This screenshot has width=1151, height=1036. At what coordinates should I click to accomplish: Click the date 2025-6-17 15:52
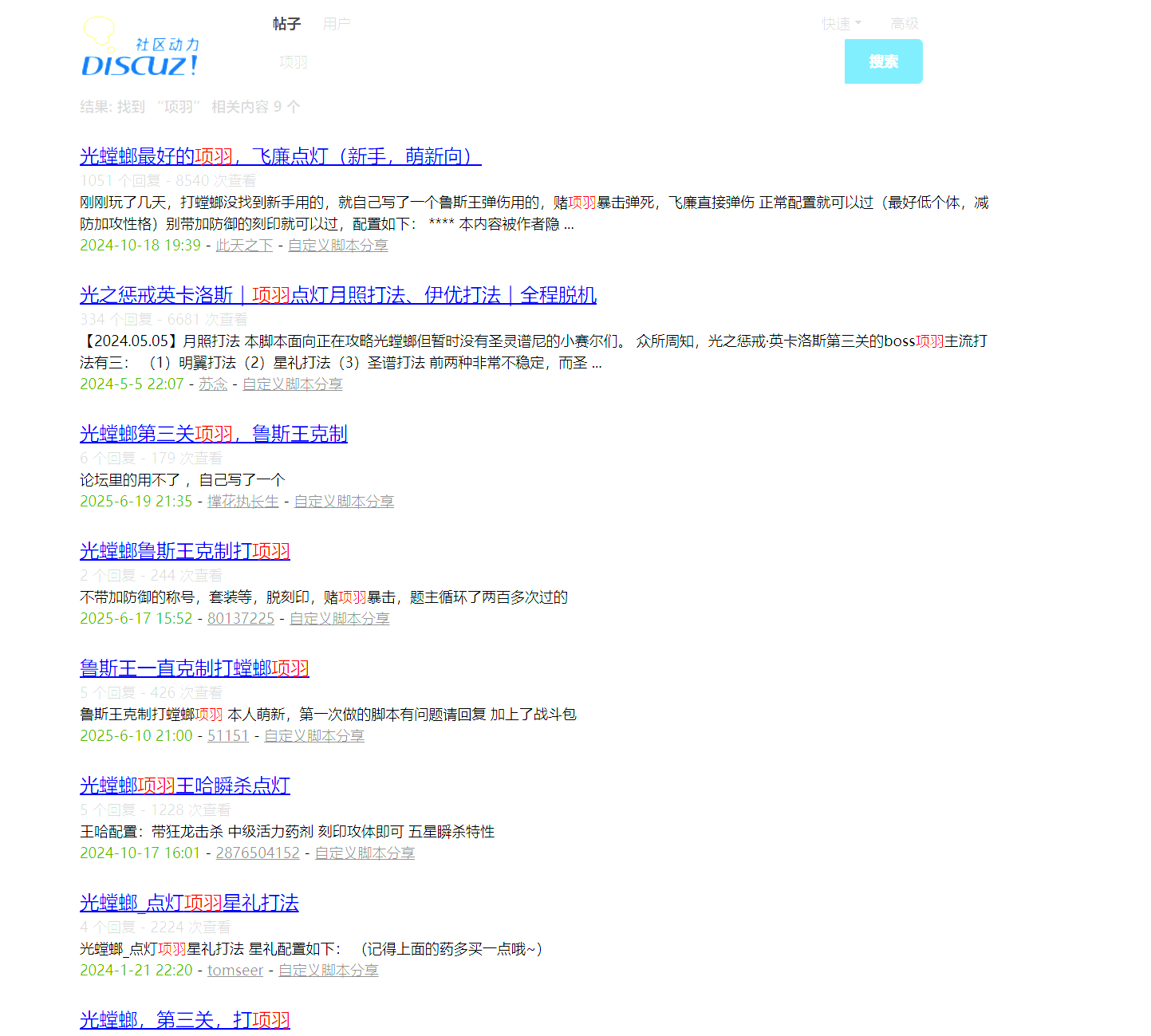(x=136, y=619)
